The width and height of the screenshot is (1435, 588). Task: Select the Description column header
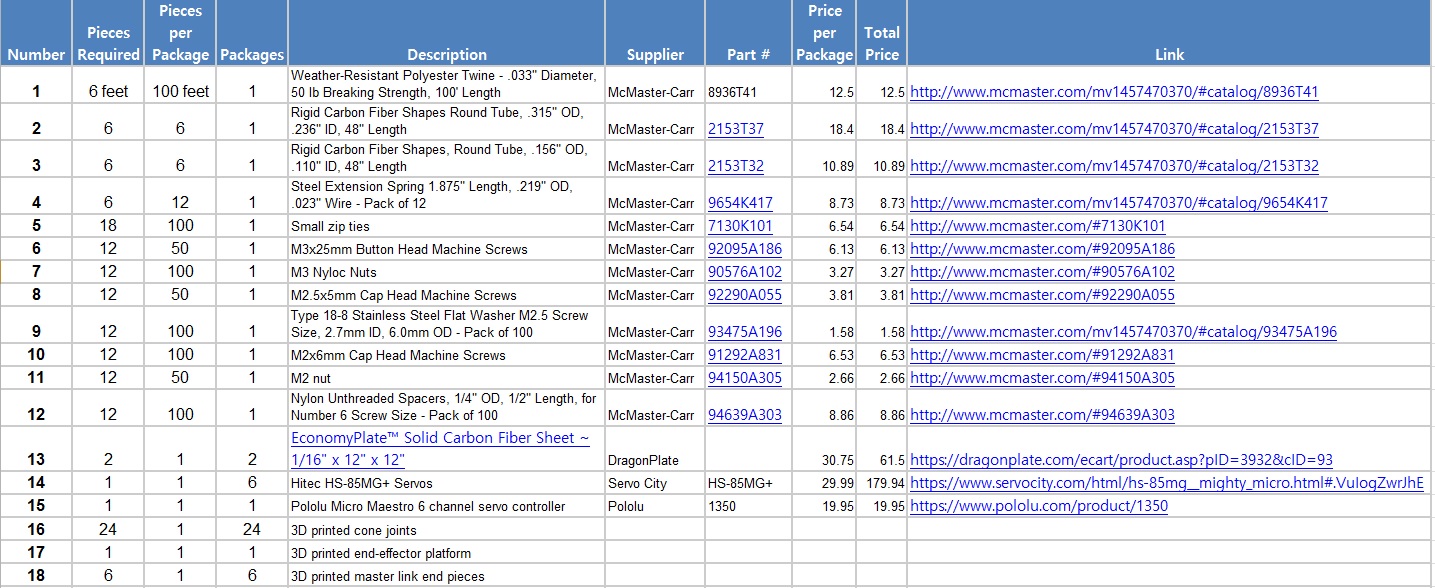coord(446,33)
